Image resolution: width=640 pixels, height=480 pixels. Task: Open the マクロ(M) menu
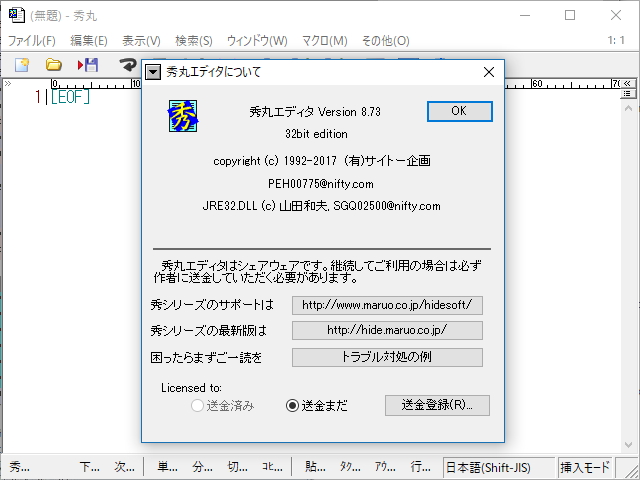coord(324,41)
